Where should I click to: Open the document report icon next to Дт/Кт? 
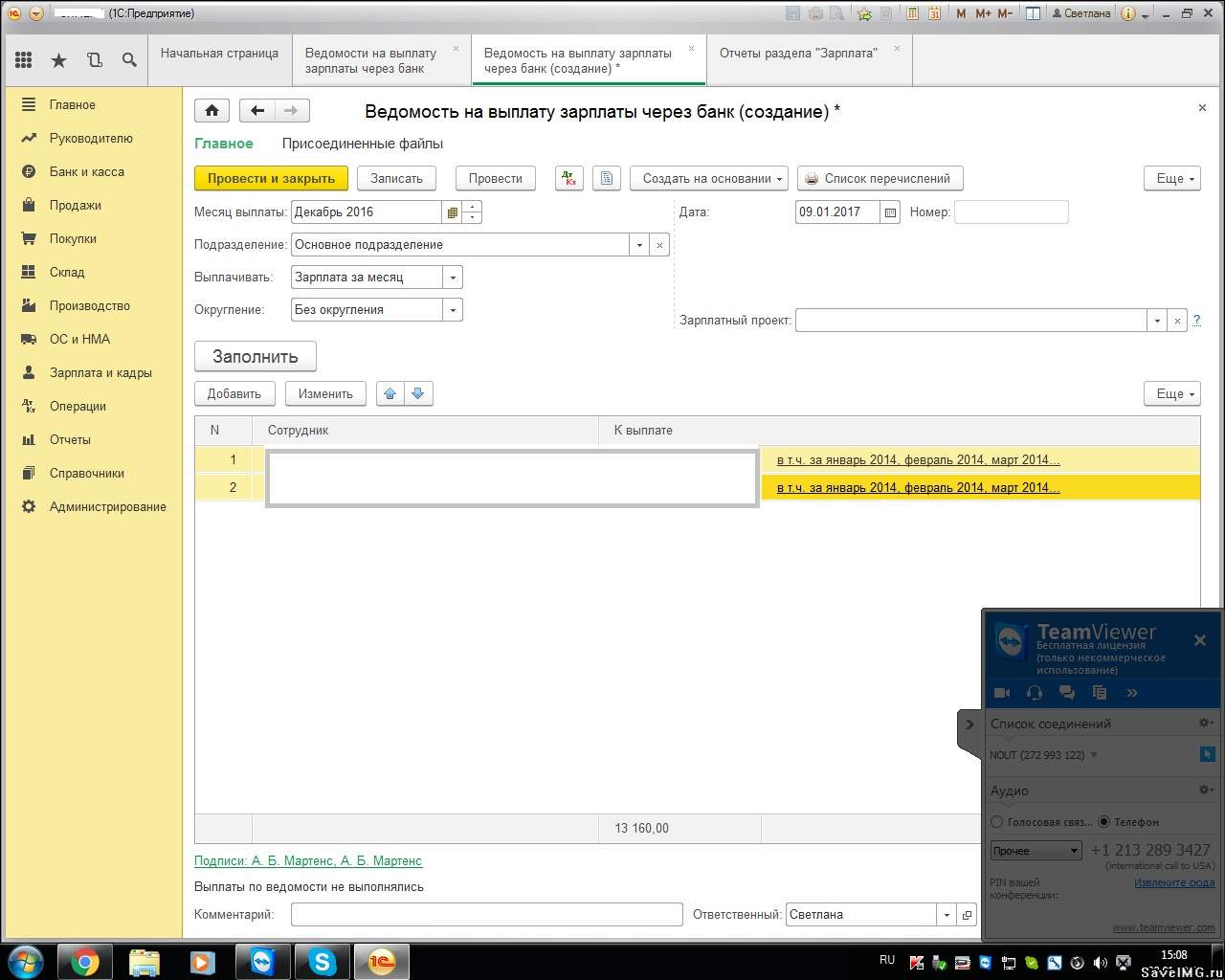click(607, 178)
